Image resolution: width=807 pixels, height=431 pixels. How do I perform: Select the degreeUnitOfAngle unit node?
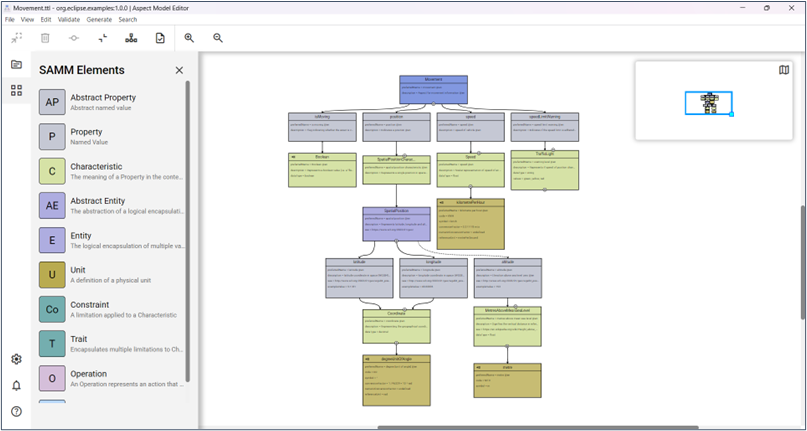(396, 380)
